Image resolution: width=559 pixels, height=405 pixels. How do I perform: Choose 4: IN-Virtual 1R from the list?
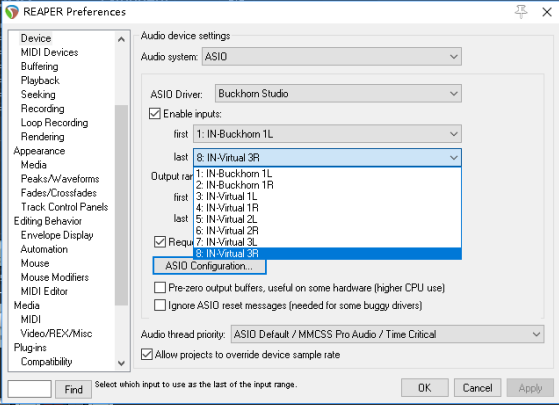(327, 208)
